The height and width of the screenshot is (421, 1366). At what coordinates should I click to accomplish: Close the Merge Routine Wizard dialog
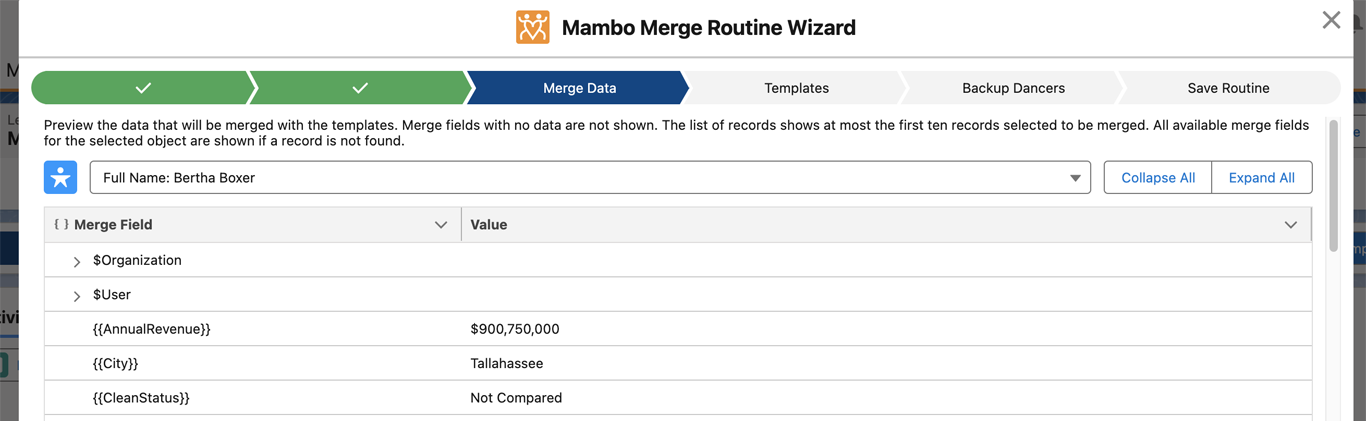point(1331,20)
